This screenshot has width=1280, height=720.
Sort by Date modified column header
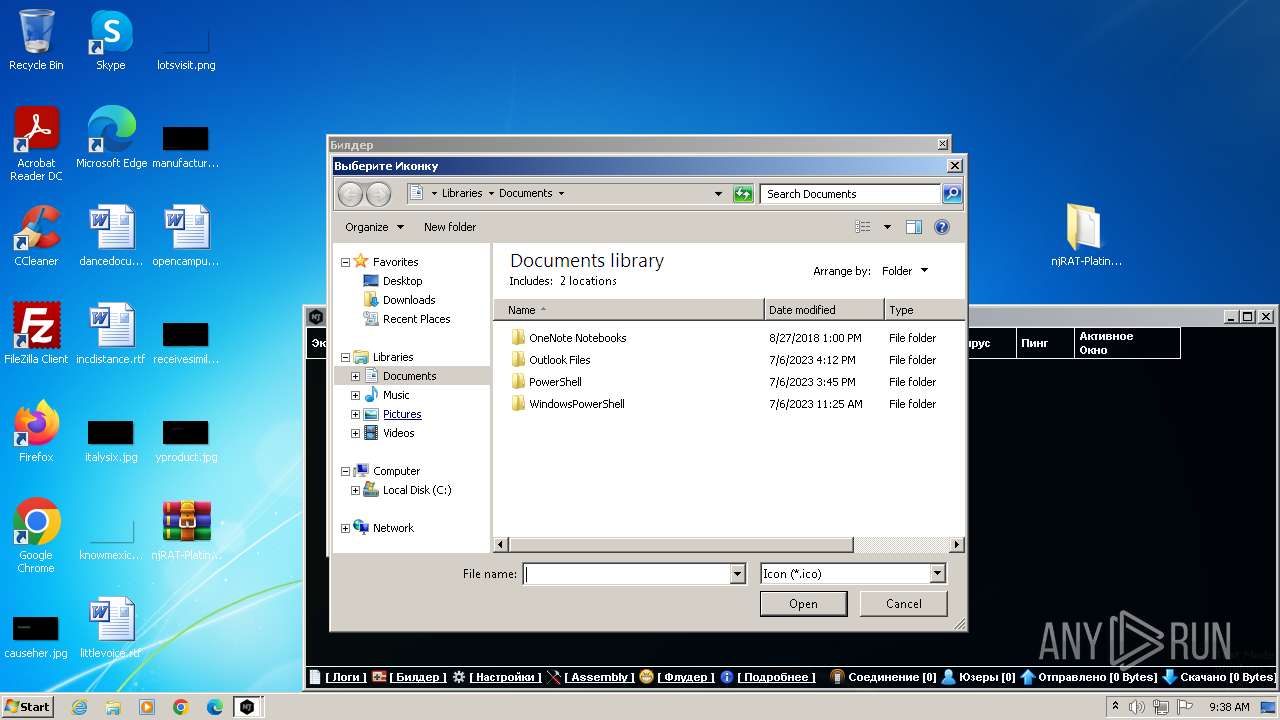[x=824, y=310]
